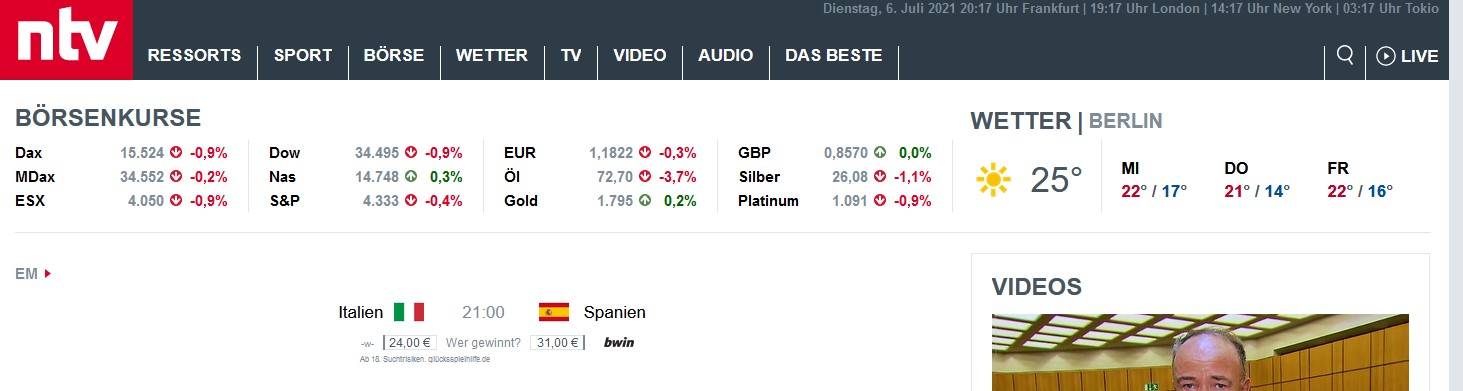Open the BÖRSE menu
Viewport: 1463px width, 391px height.
(x=394, y=56)
